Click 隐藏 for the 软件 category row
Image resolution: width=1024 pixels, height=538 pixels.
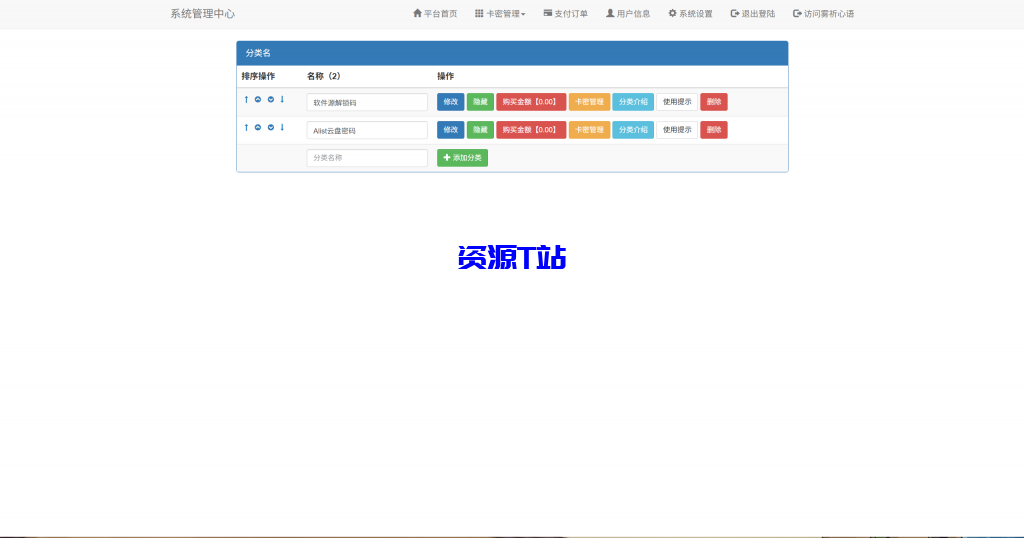480,102
